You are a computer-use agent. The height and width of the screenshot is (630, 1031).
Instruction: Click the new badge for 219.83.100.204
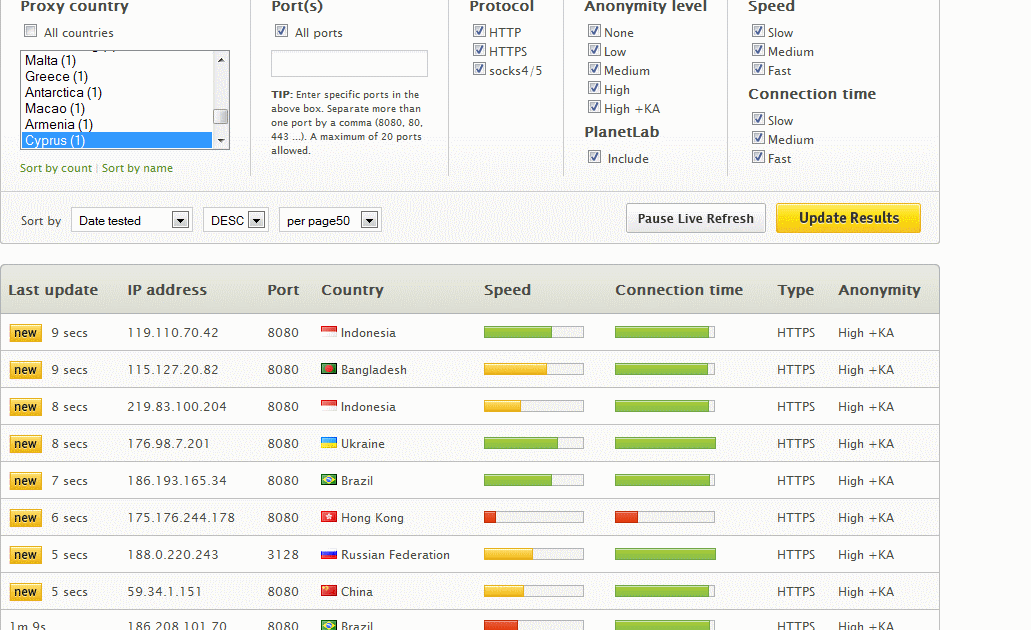click(26, 406)
